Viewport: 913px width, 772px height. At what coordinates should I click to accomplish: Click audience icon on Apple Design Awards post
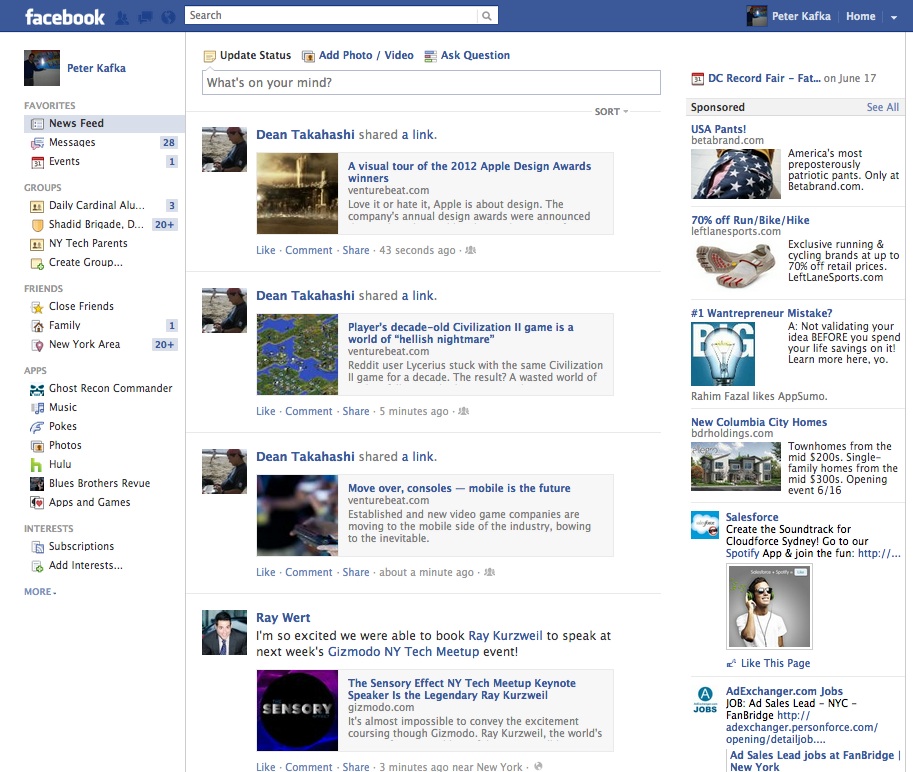(470, 250)
